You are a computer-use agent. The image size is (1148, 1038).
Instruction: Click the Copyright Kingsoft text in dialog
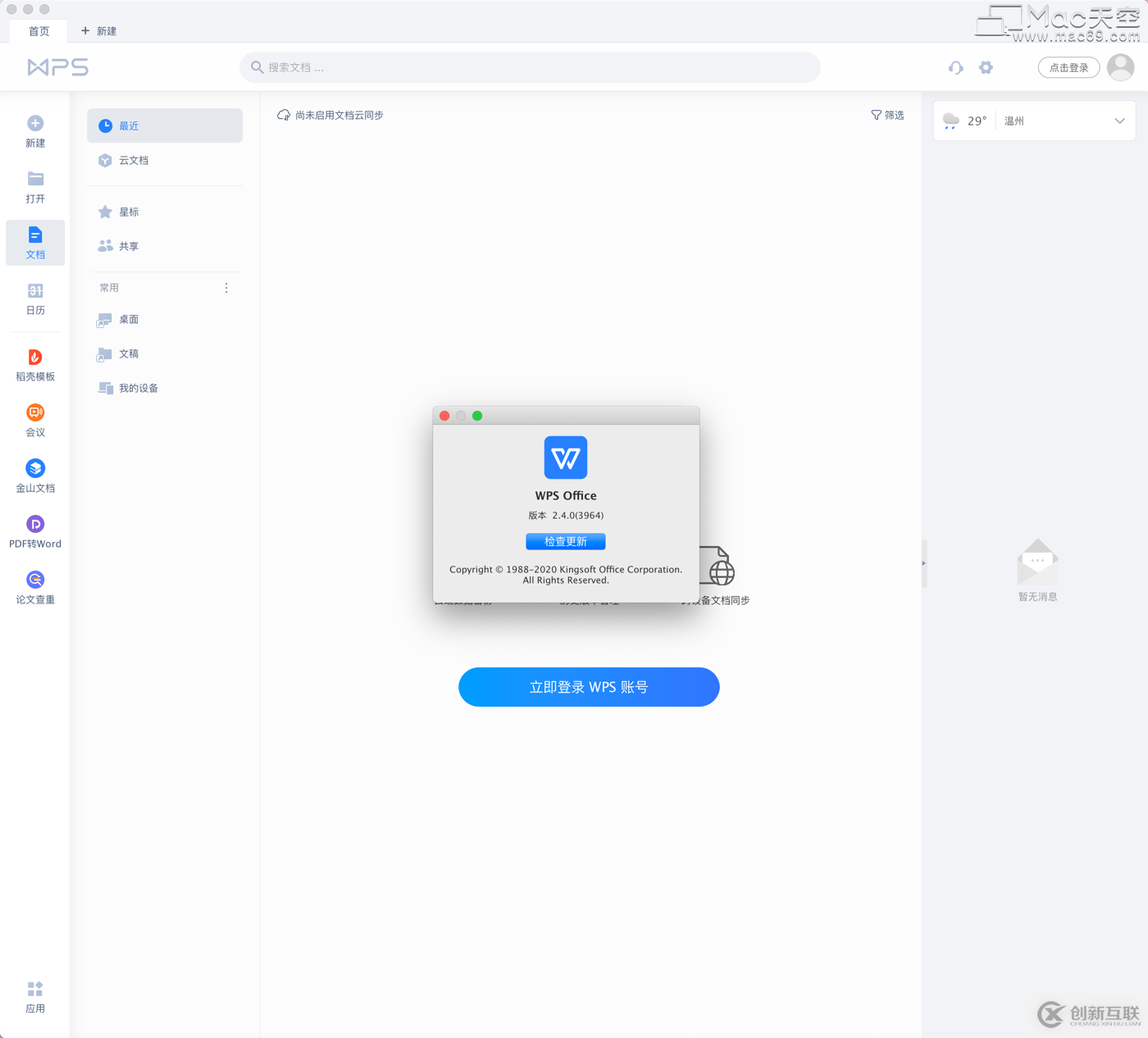click(x=566, y=575)
